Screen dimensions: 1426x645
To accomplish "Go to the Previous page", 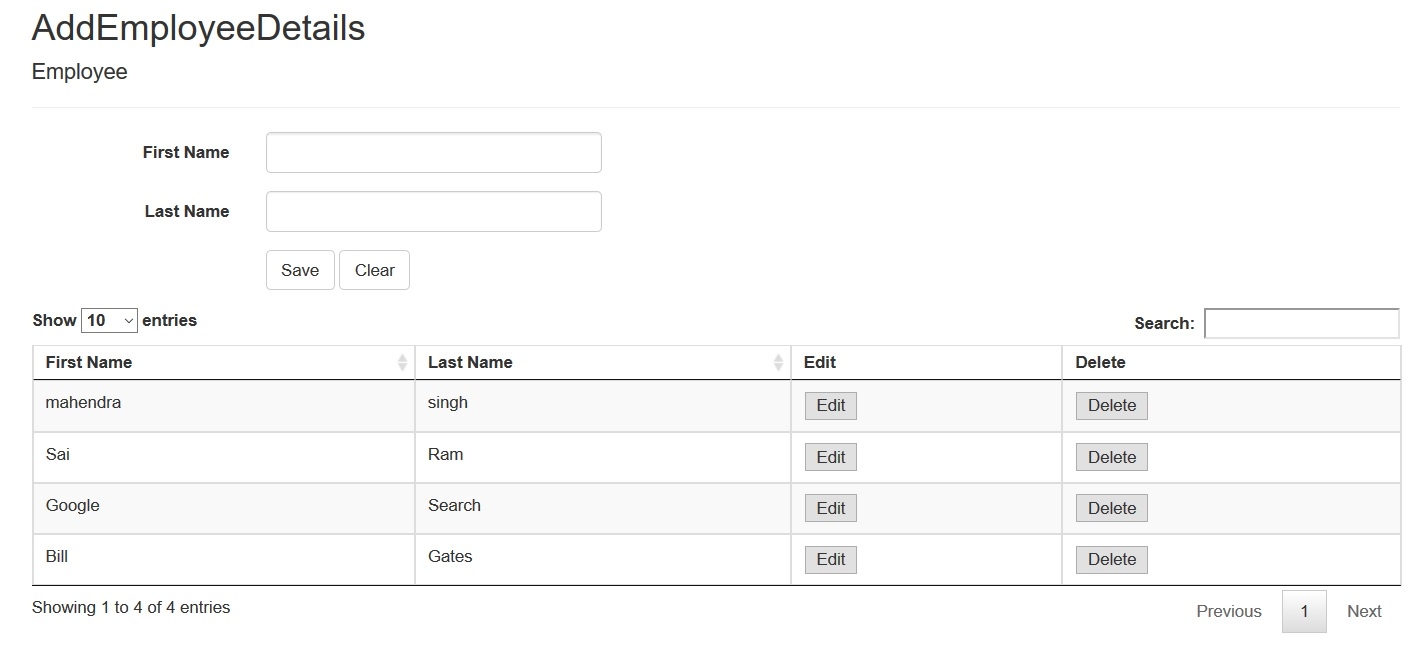I will click(x=1229, y=611).
